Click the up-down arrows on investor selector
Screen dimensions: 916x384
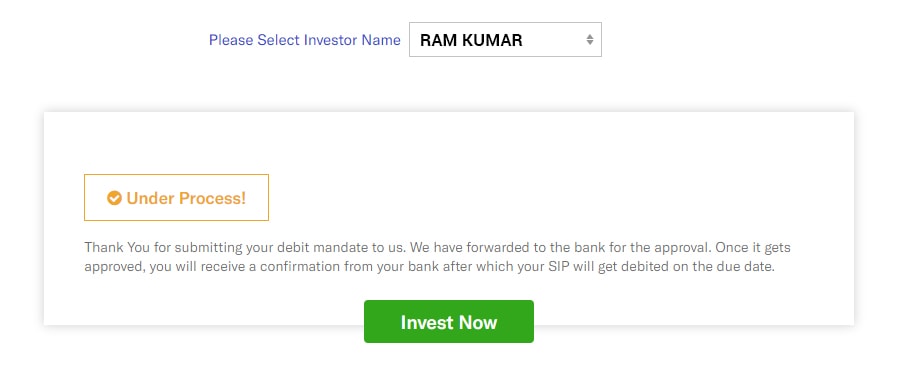pyautogui.click(x=589, y=40)
